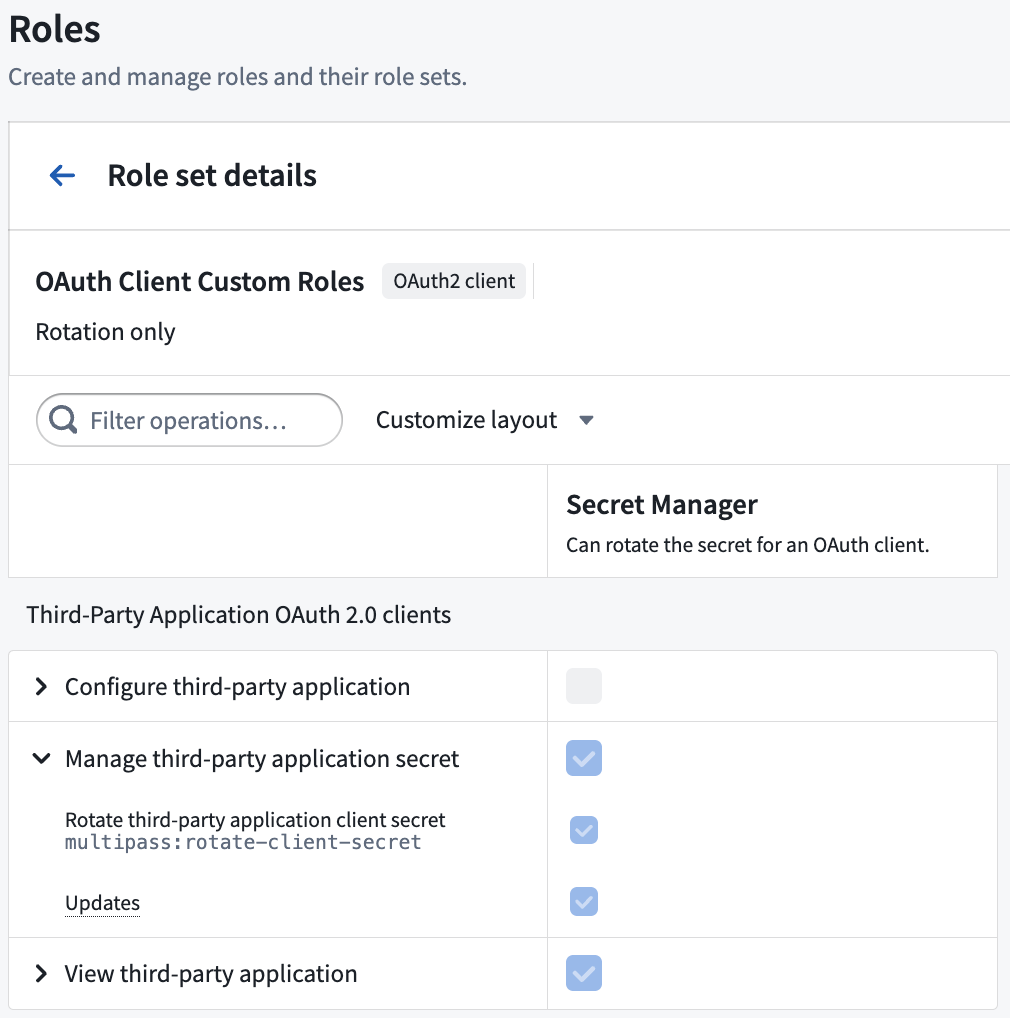The width and height of the screenshot is (1010, 1018).
Task: Click the chevron beside Configure third-party application
Action: [x=41, y=686]
